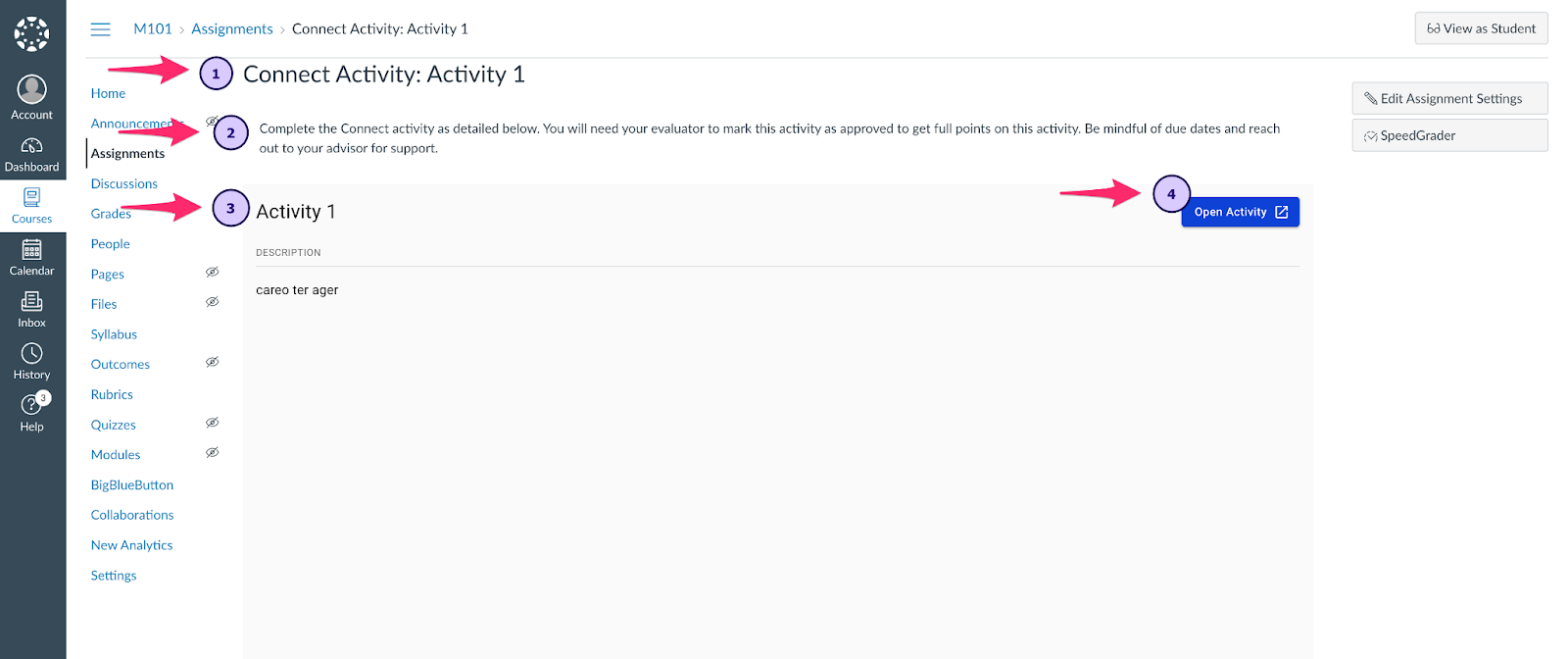Toggle the crossed-eye icon next to Modules

212,452
